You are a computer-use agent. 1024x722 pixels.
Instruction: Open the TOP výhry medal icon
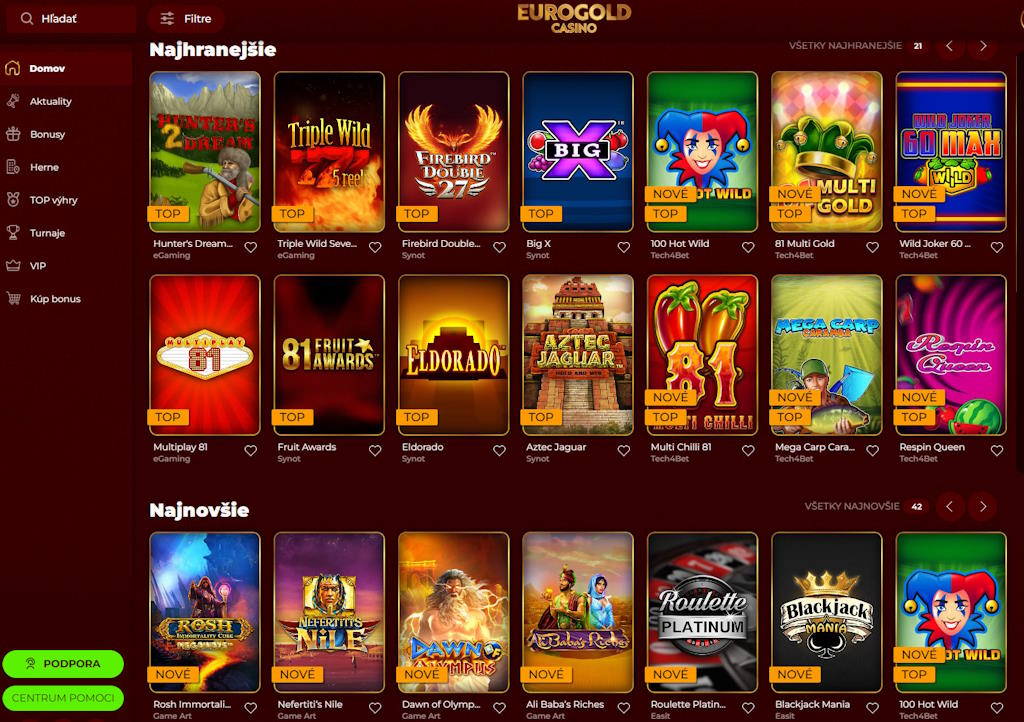pos(13,200)
